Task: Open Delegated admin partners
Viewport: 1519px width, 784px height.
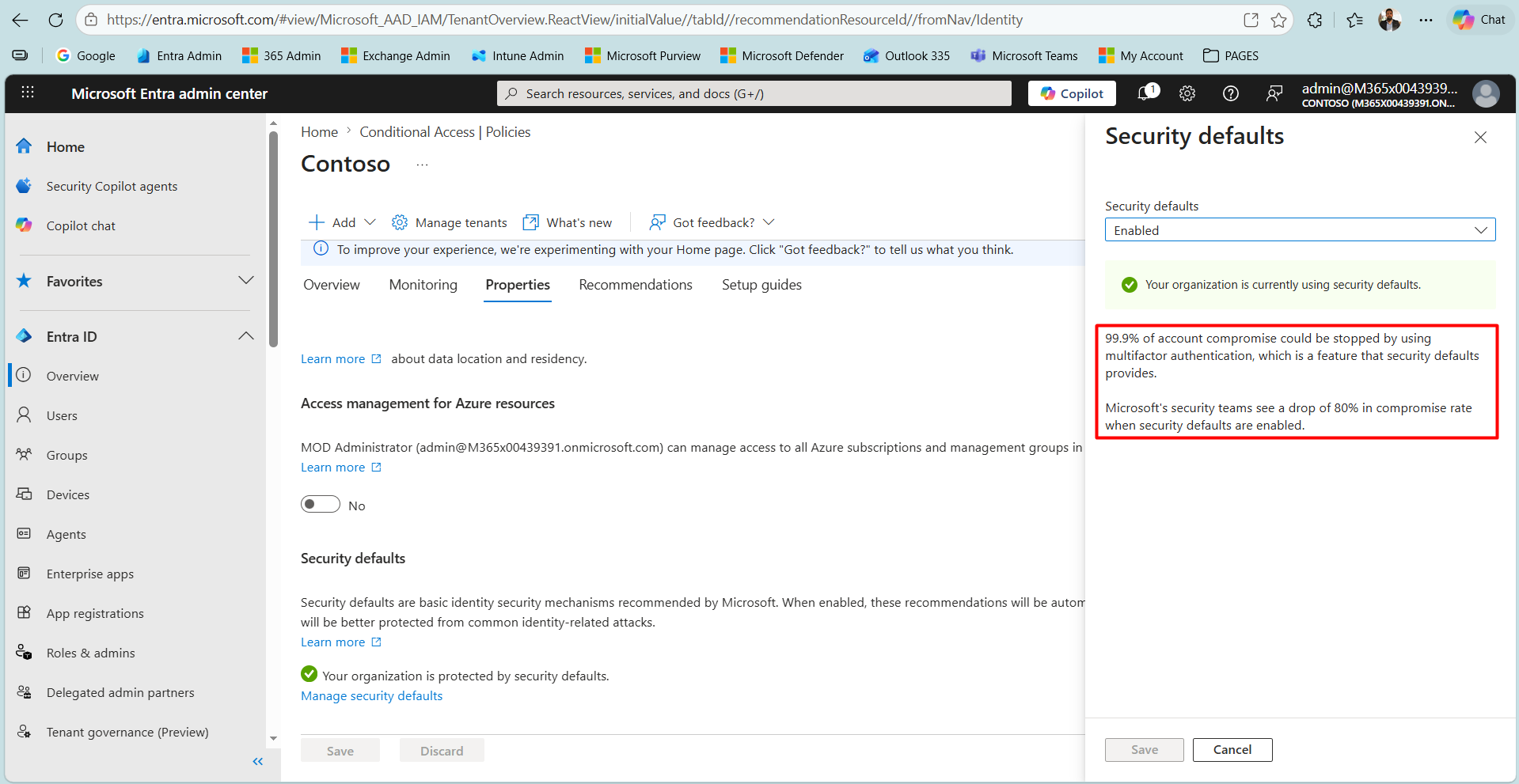Action: pyautogui.click(x=120, y=692)
